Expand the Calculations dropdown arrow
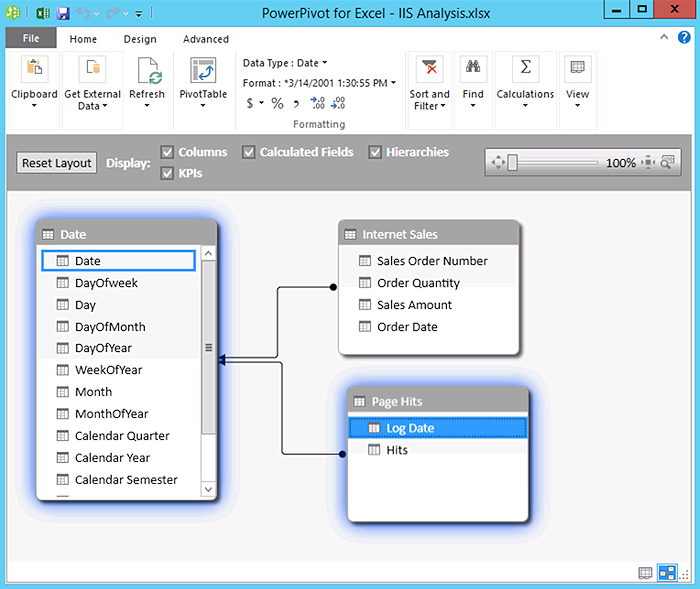The width and height of the screenshot is (700, 589). pyautogui.click(x=525, y=106)
